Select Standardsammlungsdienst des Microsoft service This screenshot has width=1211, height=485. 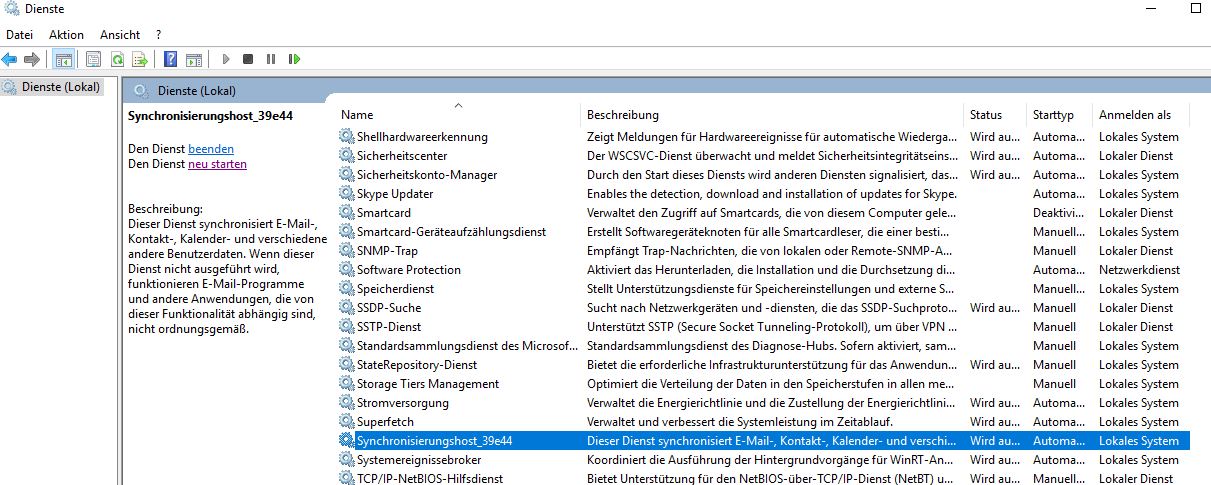[x=467, y=345]
